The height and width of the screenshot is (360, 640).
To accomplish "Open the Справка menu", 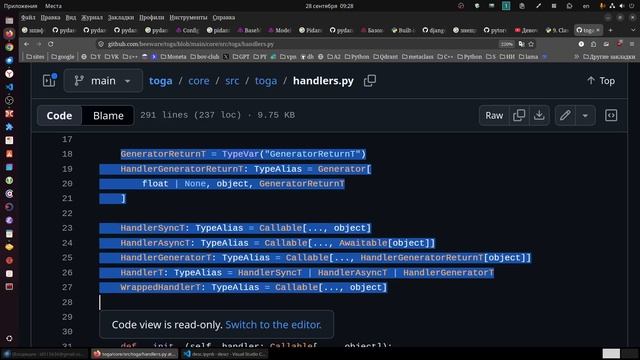I will coord(224,18).
